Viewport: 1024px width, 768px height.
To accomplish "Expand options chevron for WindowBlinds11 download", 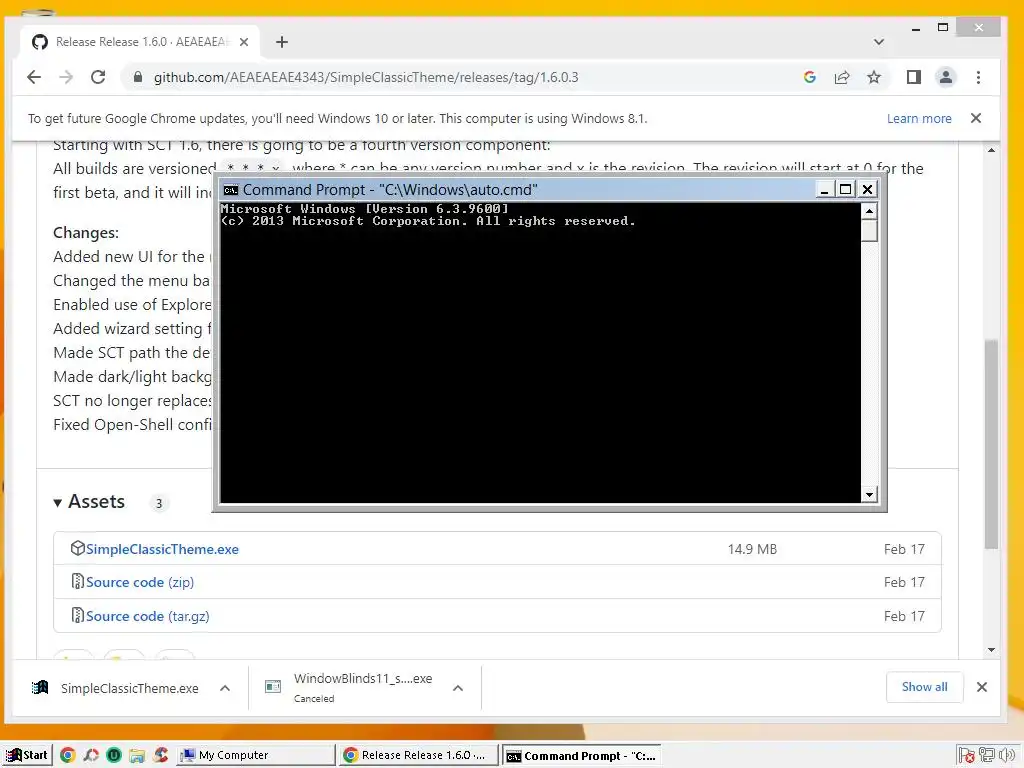I will pyautogui.click(x=458, y=688).
